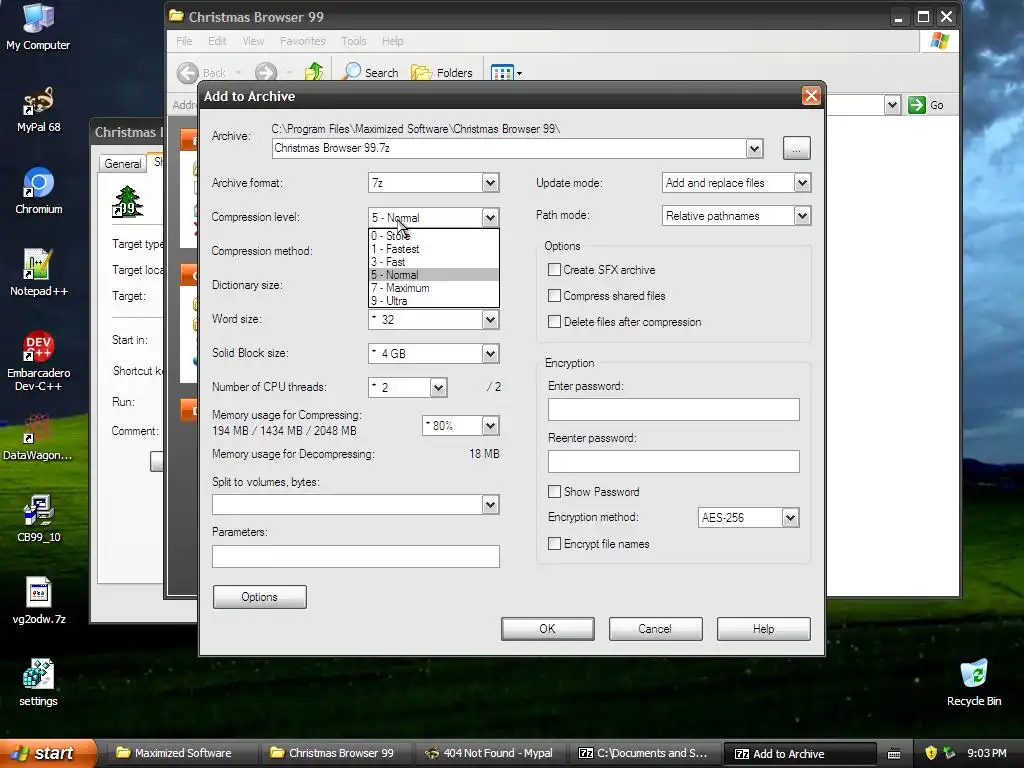Open Embarcadero Dev-C++ shortcut
The width and height of the screenshot is (1024, 768).
pos(39,360)
